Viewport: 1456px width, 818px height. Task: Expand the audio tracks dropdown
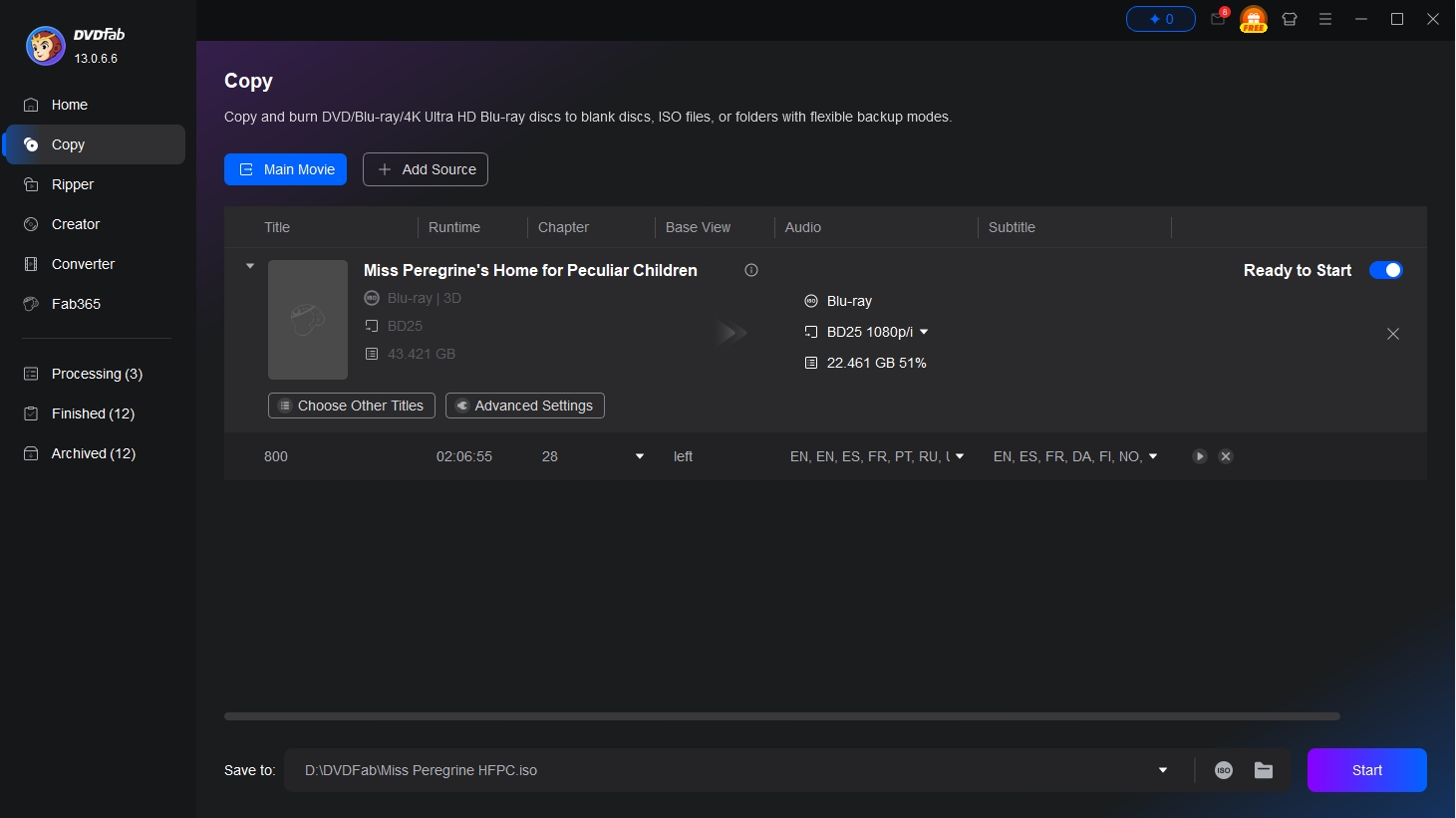click(x=960, y=456)
